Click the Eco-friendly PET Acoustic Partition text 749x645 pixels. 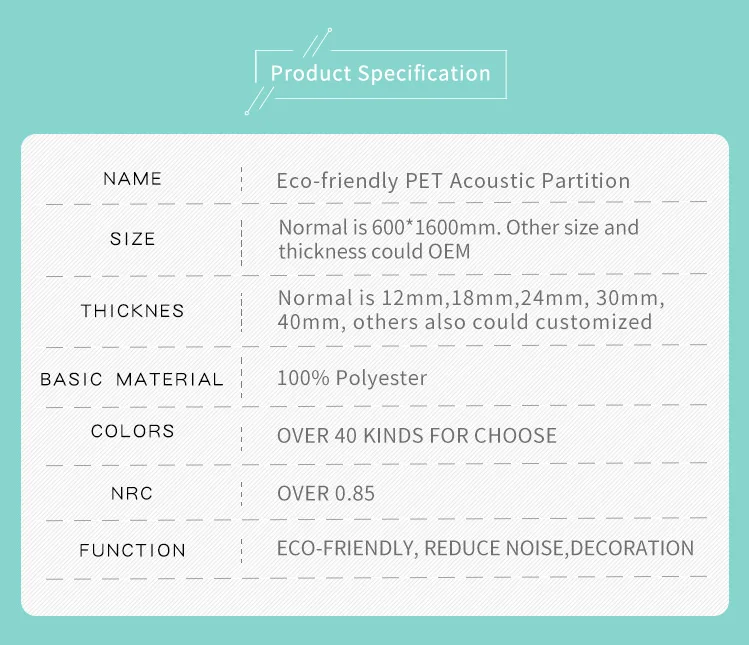pos(453,181)
